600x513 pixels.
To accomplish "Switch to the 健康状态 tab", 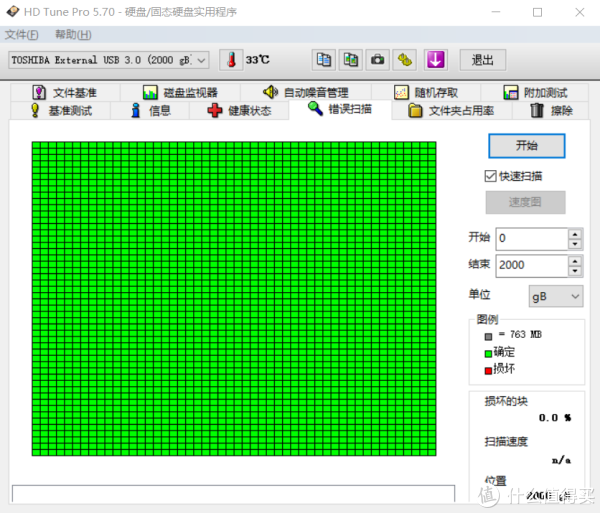I will click(239, 111).
